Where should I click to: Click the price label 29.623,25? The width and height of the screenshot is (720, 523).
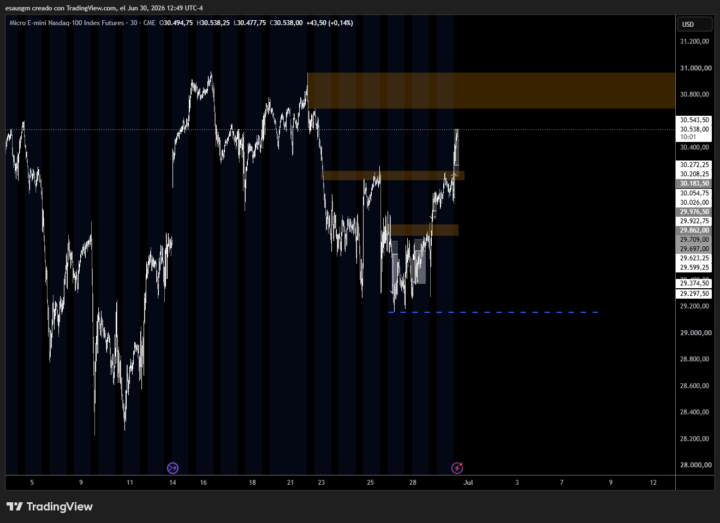coord(694,258)
